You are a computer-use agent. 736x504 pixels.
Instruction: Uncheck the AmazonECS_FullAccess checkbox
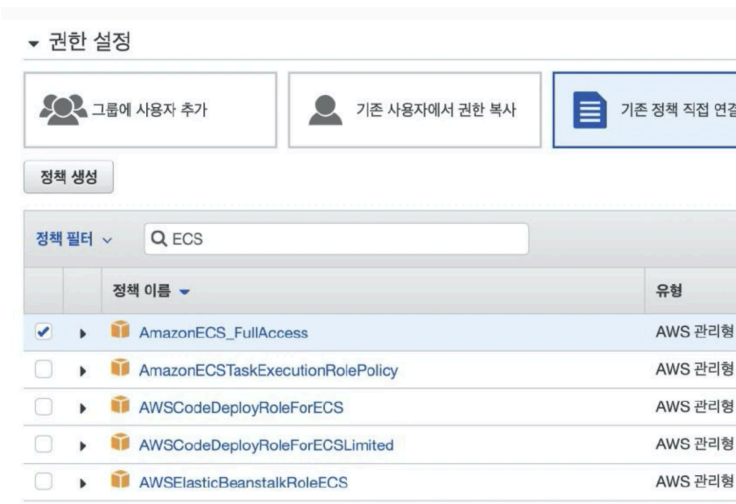point(43,332)
